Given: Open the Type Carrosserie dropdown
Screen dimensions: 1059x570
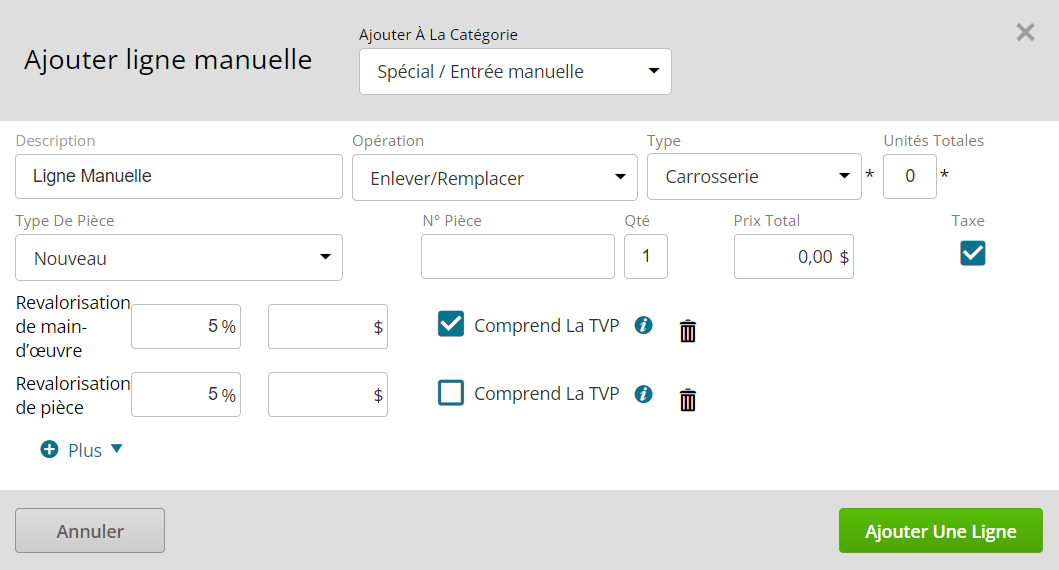Looking at the screenshot, I should [x=754, y=177].
